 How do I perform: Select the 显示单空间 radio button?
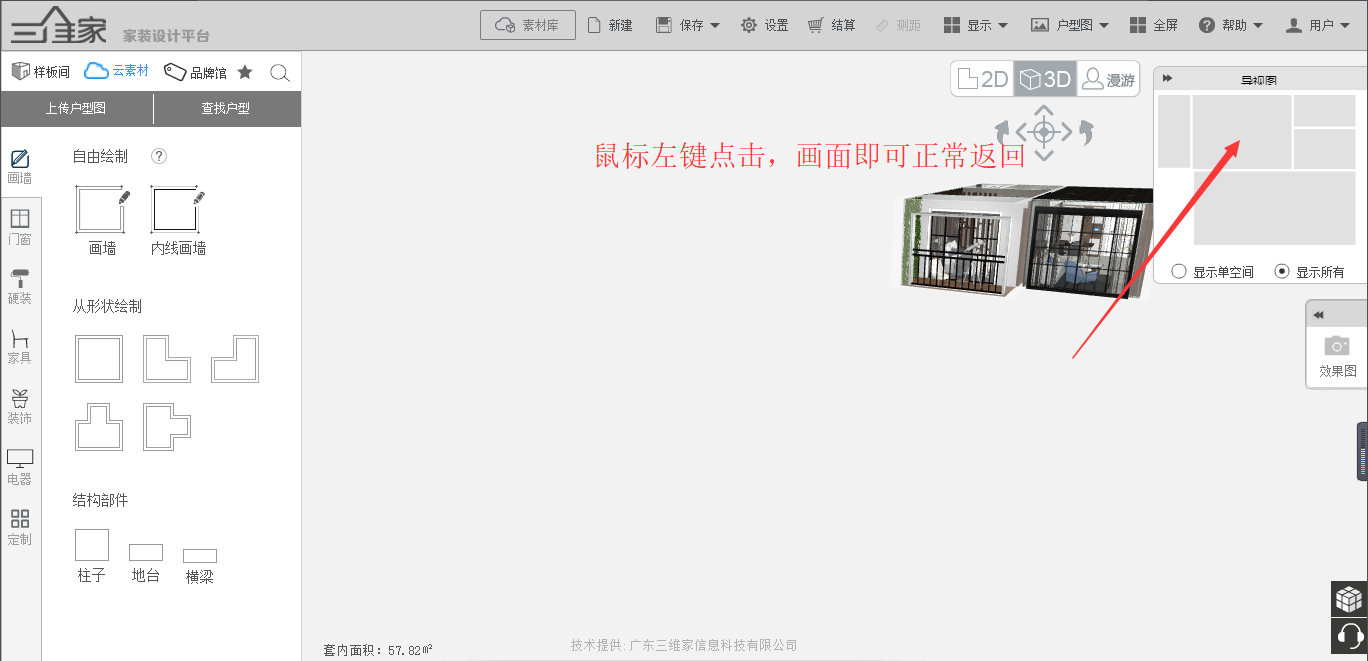(x=1179, y=272)
